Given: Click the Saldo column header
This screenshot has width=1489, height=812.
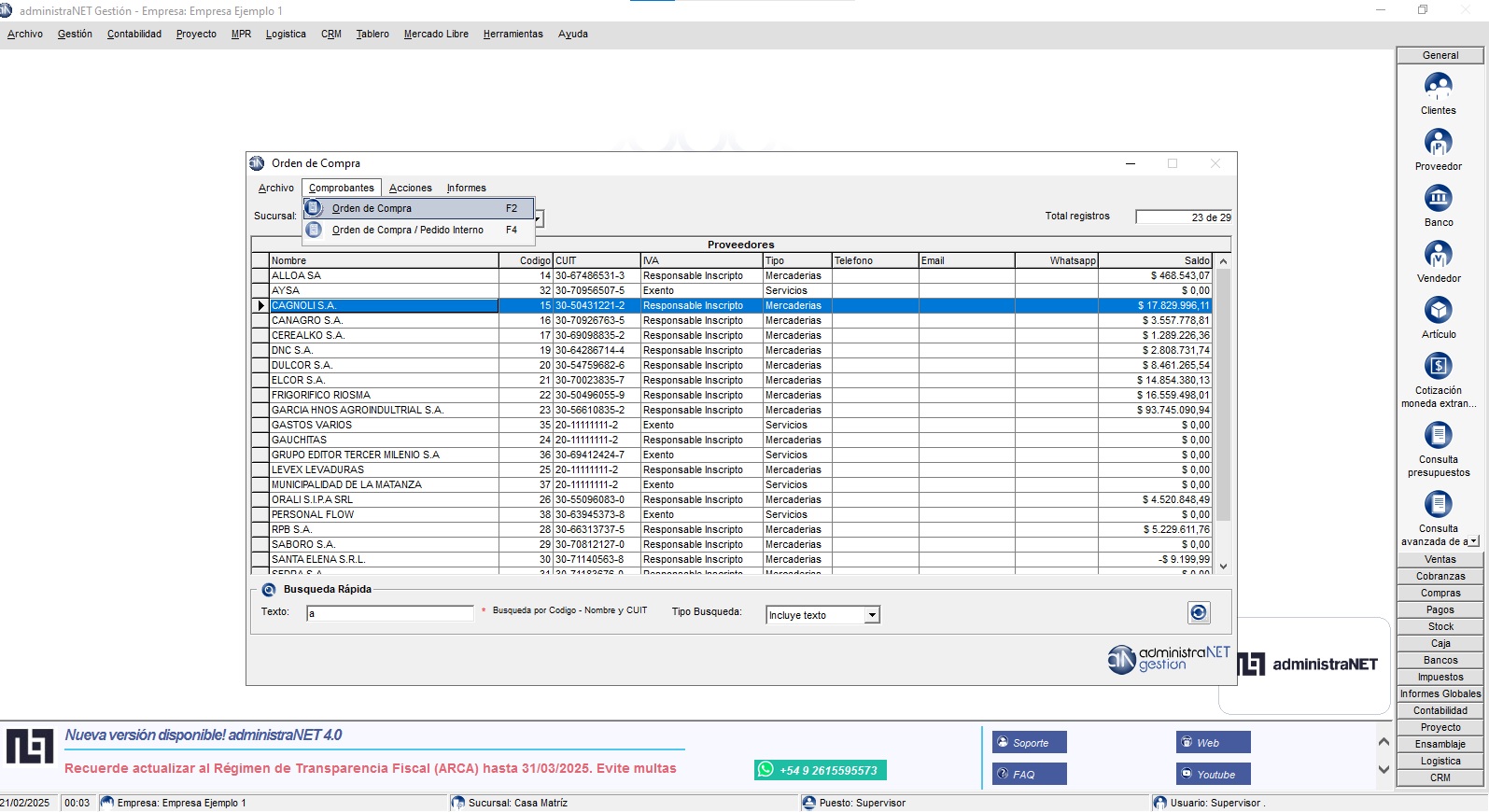Looking at the screenshot, I should pos(1155,260).
